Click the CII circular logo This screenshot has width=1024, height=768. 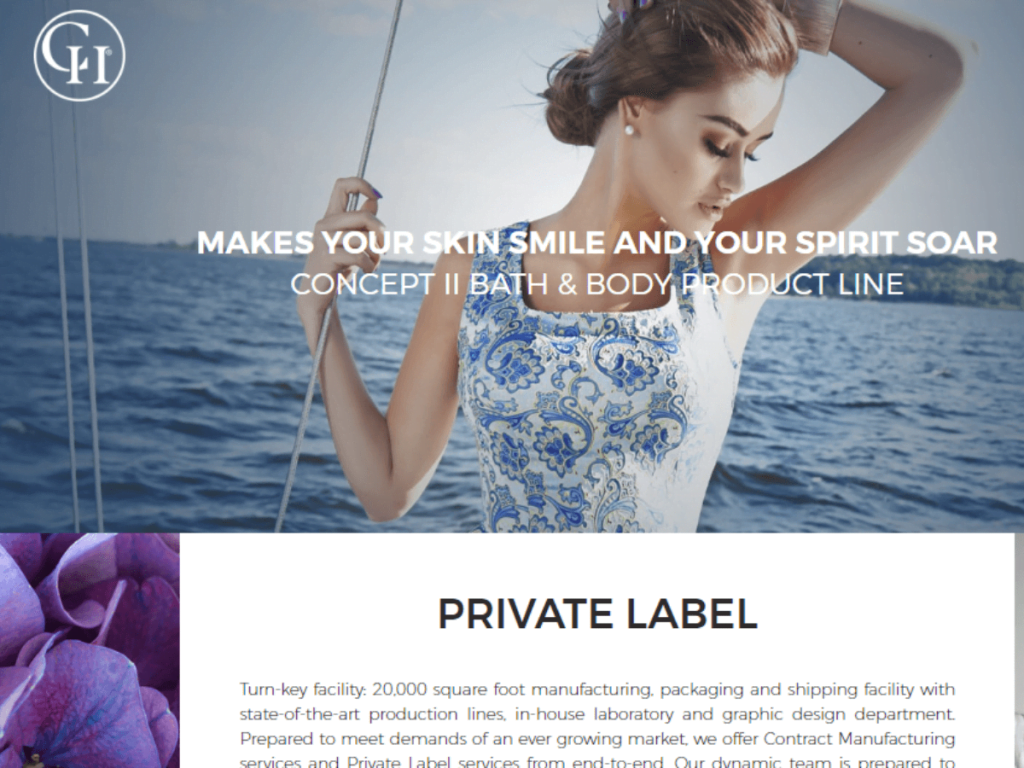point(79,56)
